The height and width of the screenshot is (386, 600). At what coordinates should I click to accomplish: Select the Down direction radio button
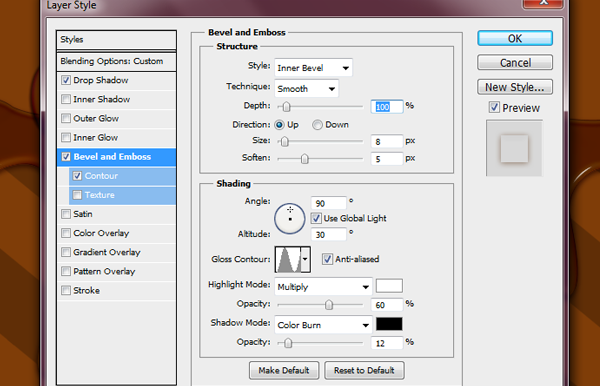[317, 125]
